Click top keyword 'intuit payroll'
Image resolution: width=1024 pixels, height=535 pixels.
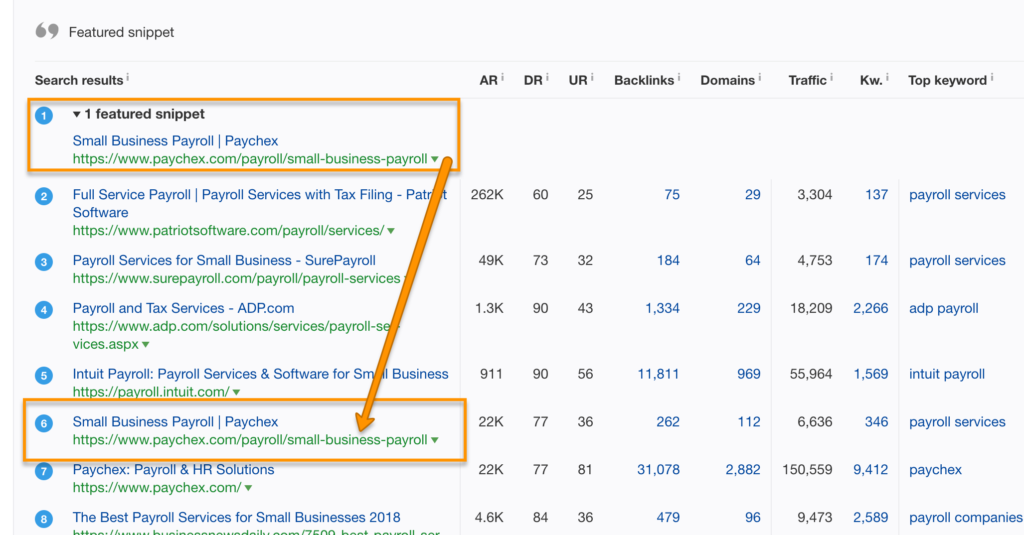click(x=947, y=374)
